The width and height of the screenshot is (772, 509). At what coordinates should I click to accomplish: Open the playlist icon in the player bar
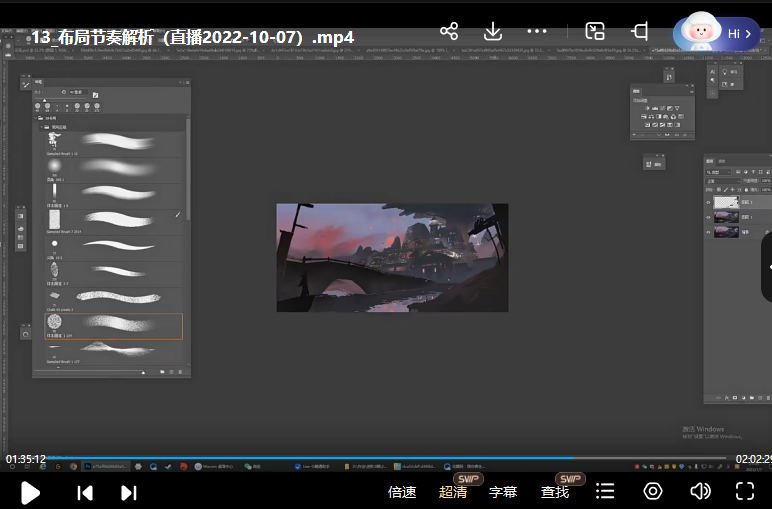(605, 491)
